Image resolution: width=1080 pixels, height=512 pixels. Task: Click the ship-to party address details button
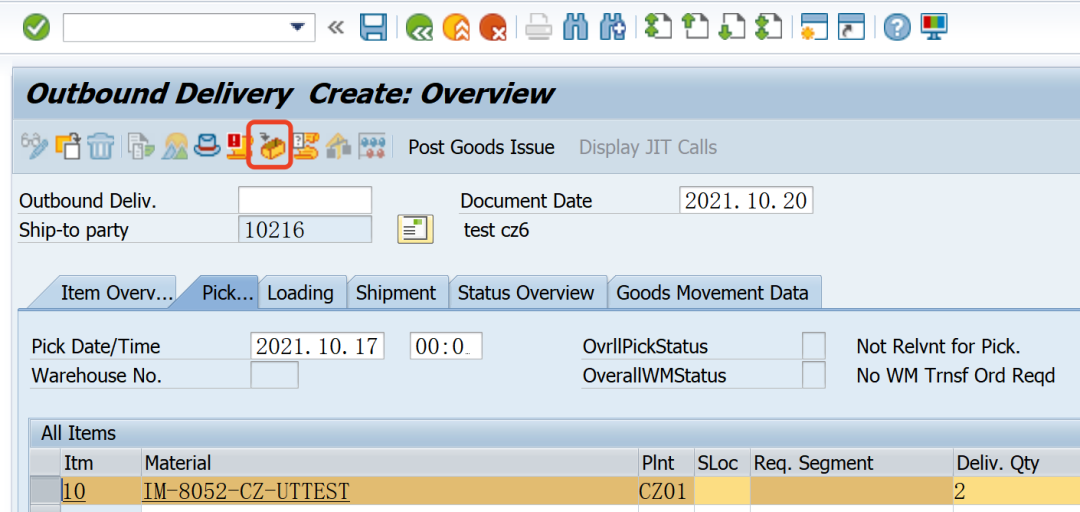[415, 229]
